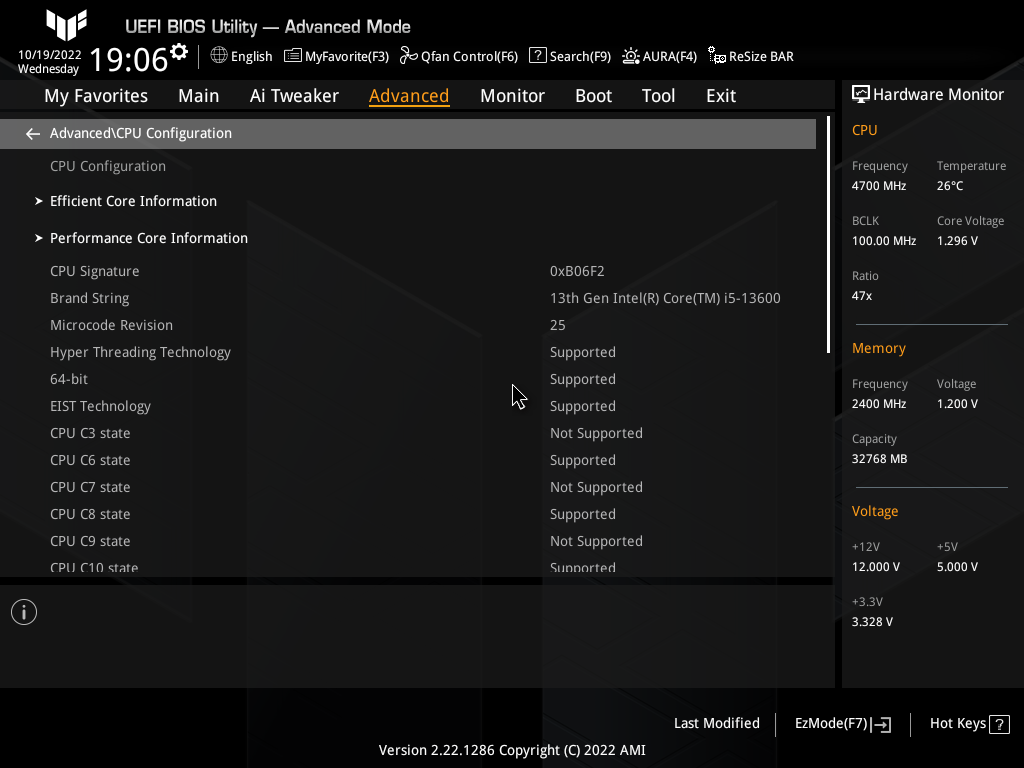Open the BIOS Search tool

(569, 57)
